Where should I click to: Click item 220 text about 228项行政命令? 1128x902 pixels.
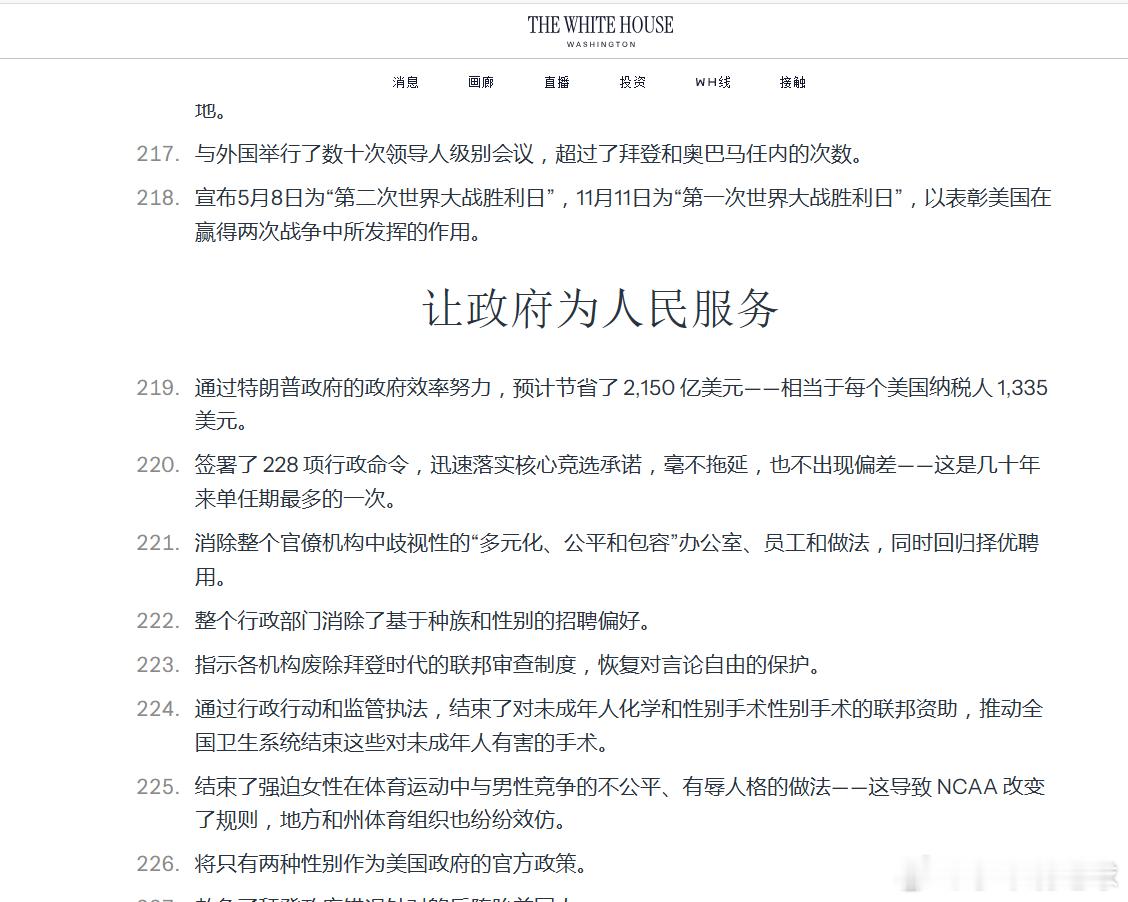(x=617, y=481)
